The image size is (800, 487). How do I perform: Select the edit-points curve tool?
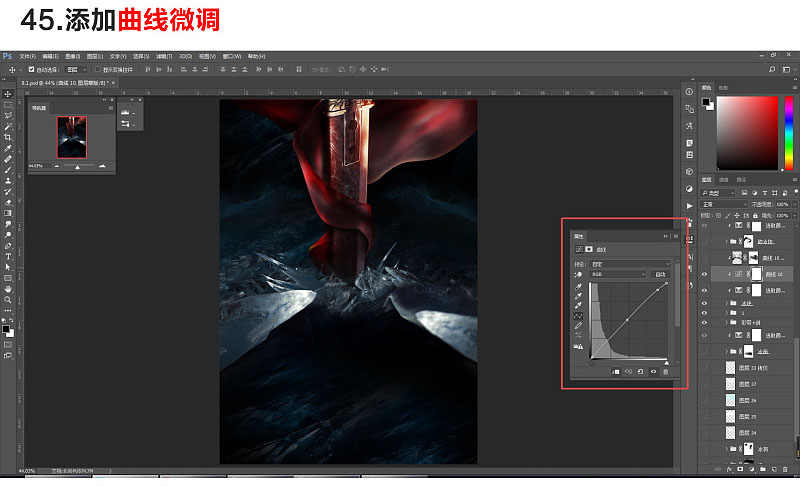point(578,316)
